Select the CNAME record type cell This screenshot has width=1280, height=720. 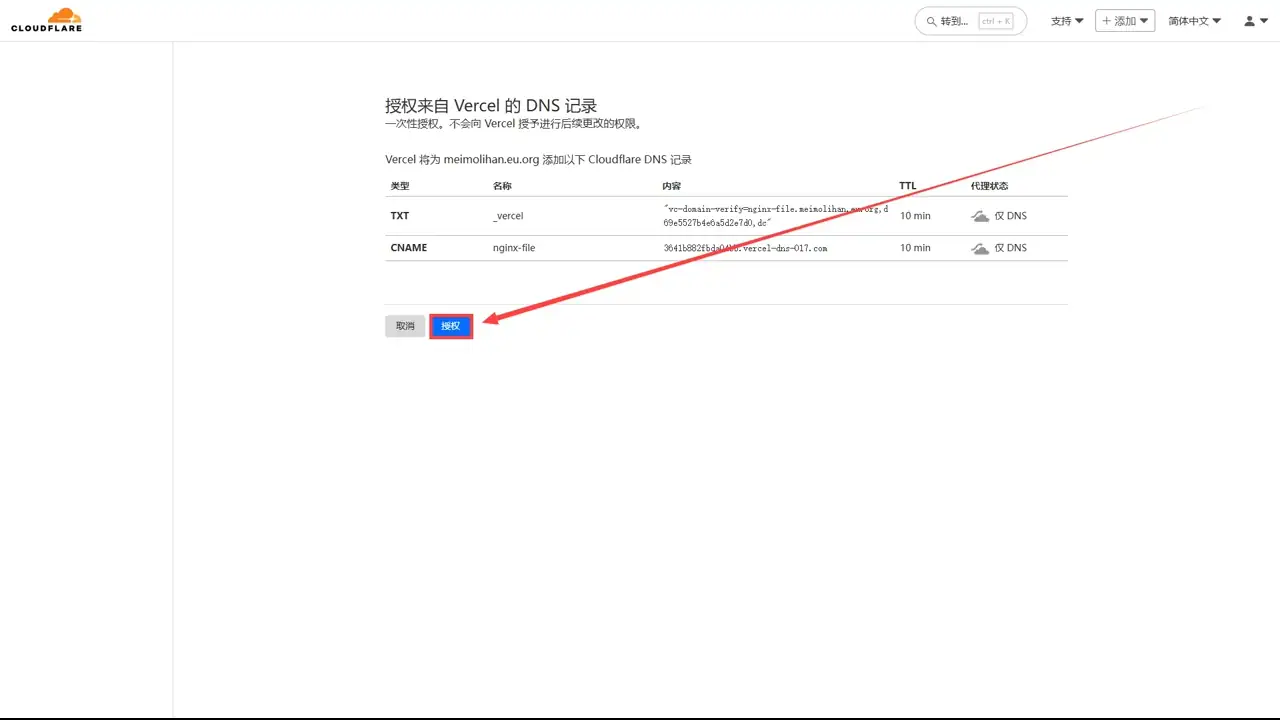[409, 248]
